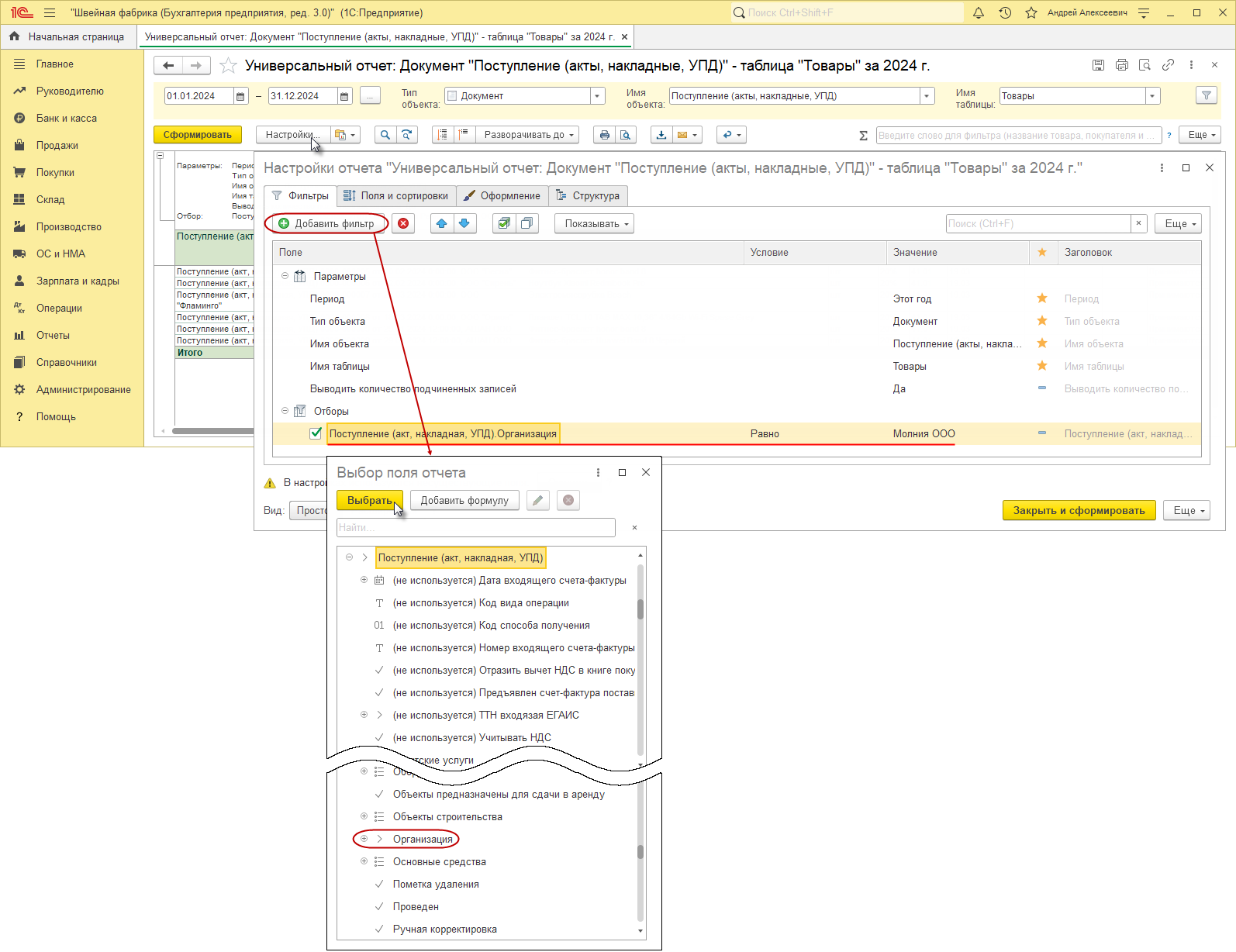Image resolution: width=1236 pixels, height=952 pixels.
Task: Go forward with the right arrow button
Action: point(196,66)
